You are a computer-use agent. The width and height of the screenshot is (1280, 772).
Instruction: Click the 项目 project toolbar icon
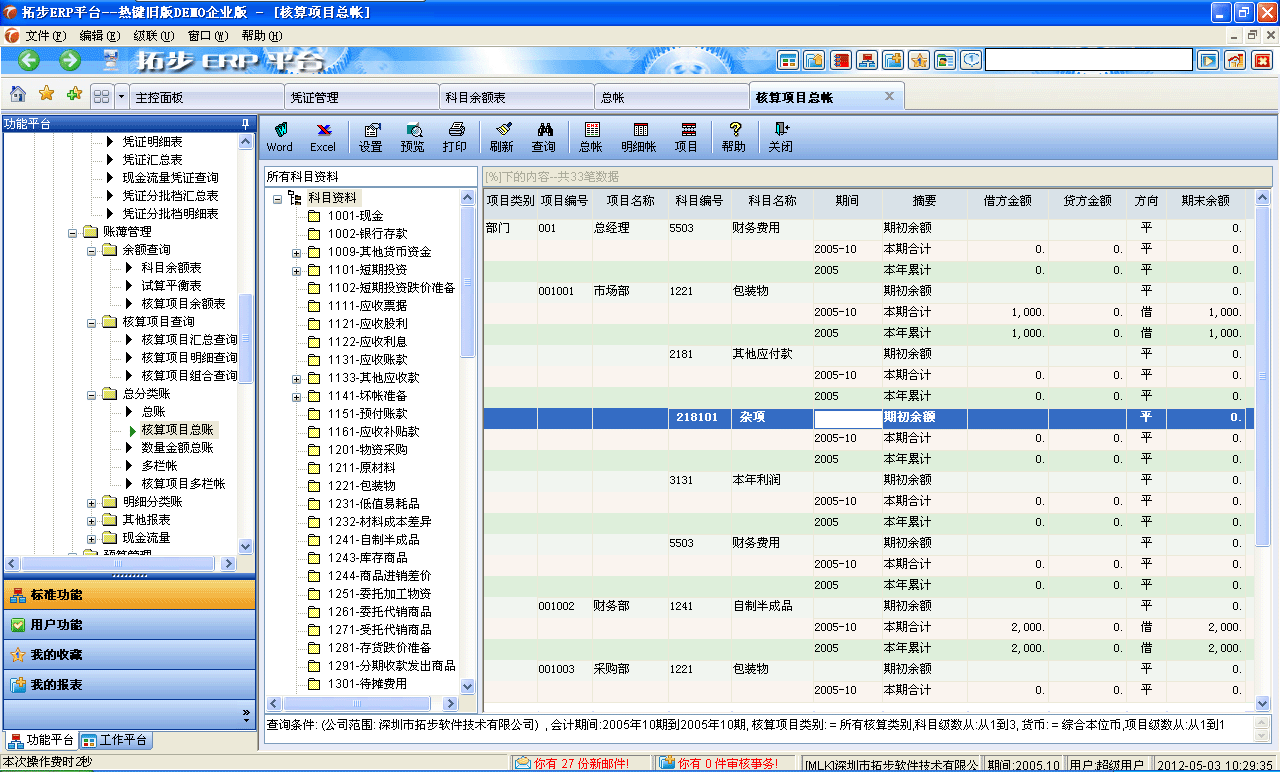pos(687,137)
